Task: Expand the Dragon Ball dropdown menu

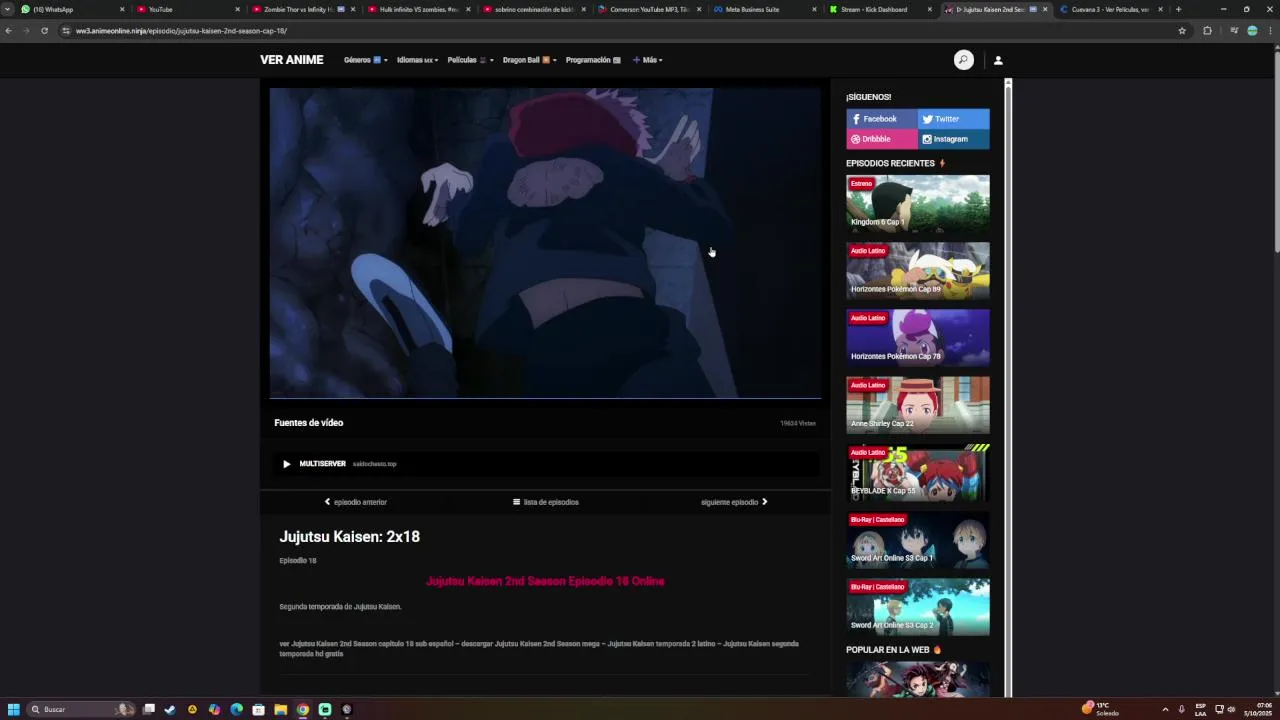Action: (529, 60)
